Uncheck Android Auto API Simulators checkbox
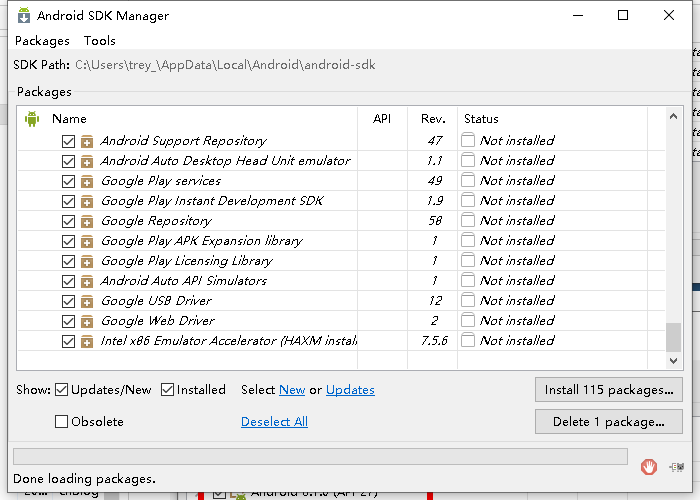The image size is (700, 500). pos(68,281)
